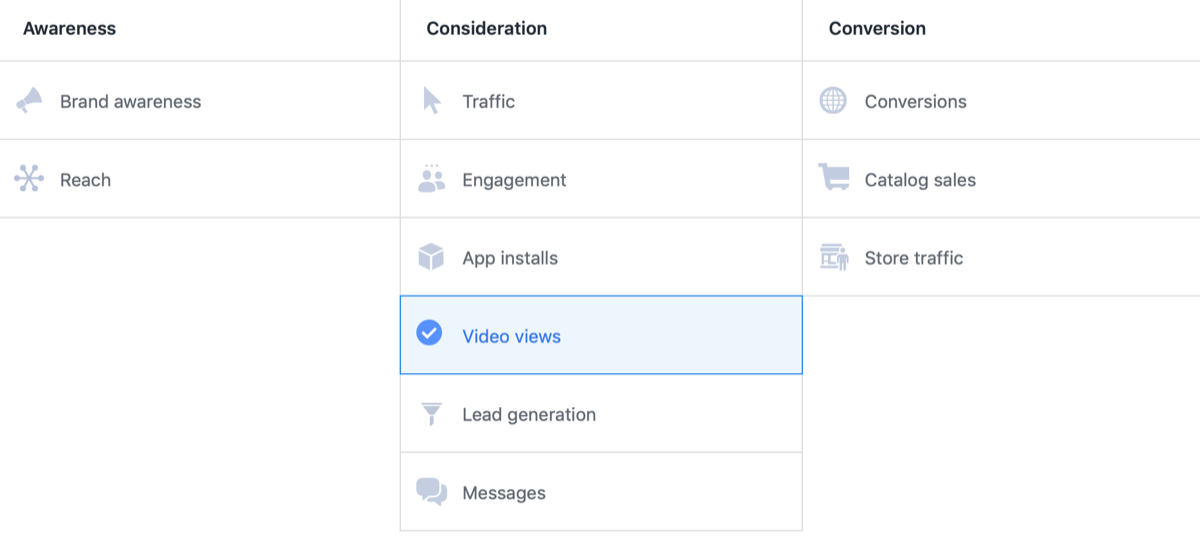Click the Reach network nodes icon
Viewport: 1200px width, 557px height.
tap(29, 180)
